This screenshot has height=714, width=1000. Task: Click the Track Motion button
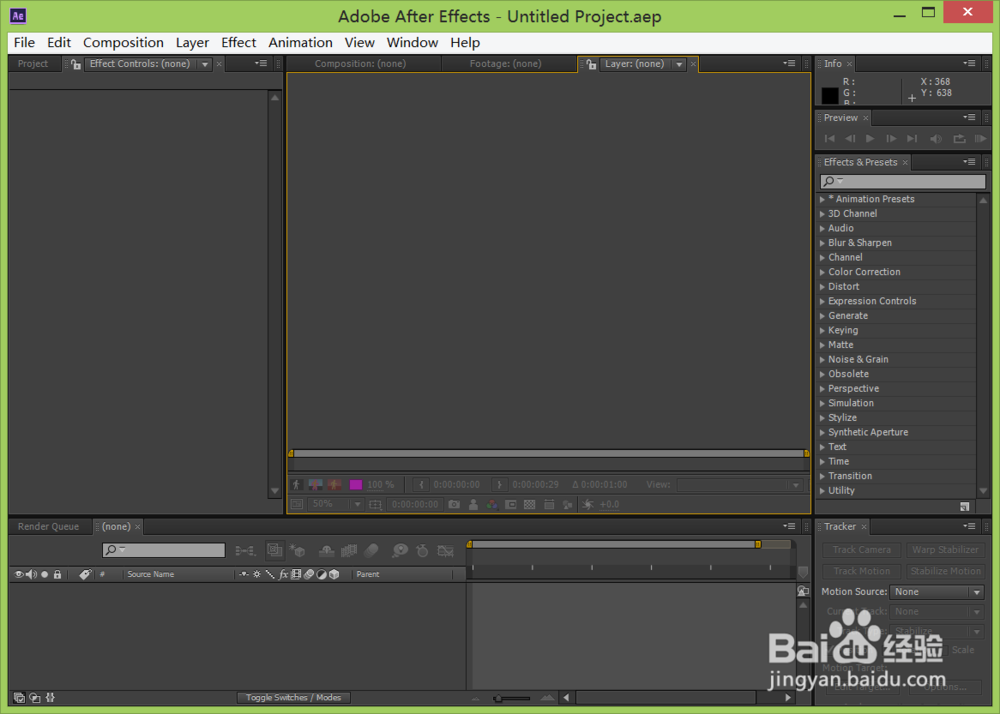(x=861, y=571)
